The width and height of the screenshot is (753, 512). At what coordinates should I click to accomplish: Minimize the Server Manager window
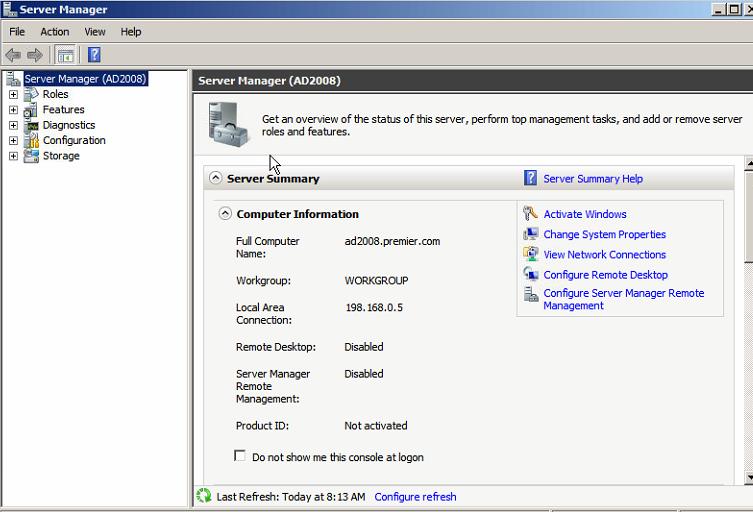pyautogui.click(x=718, y=9)
